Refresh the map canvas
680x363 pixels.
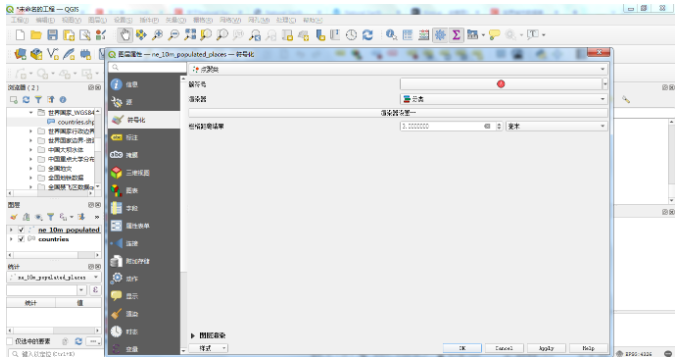point(367,35)
